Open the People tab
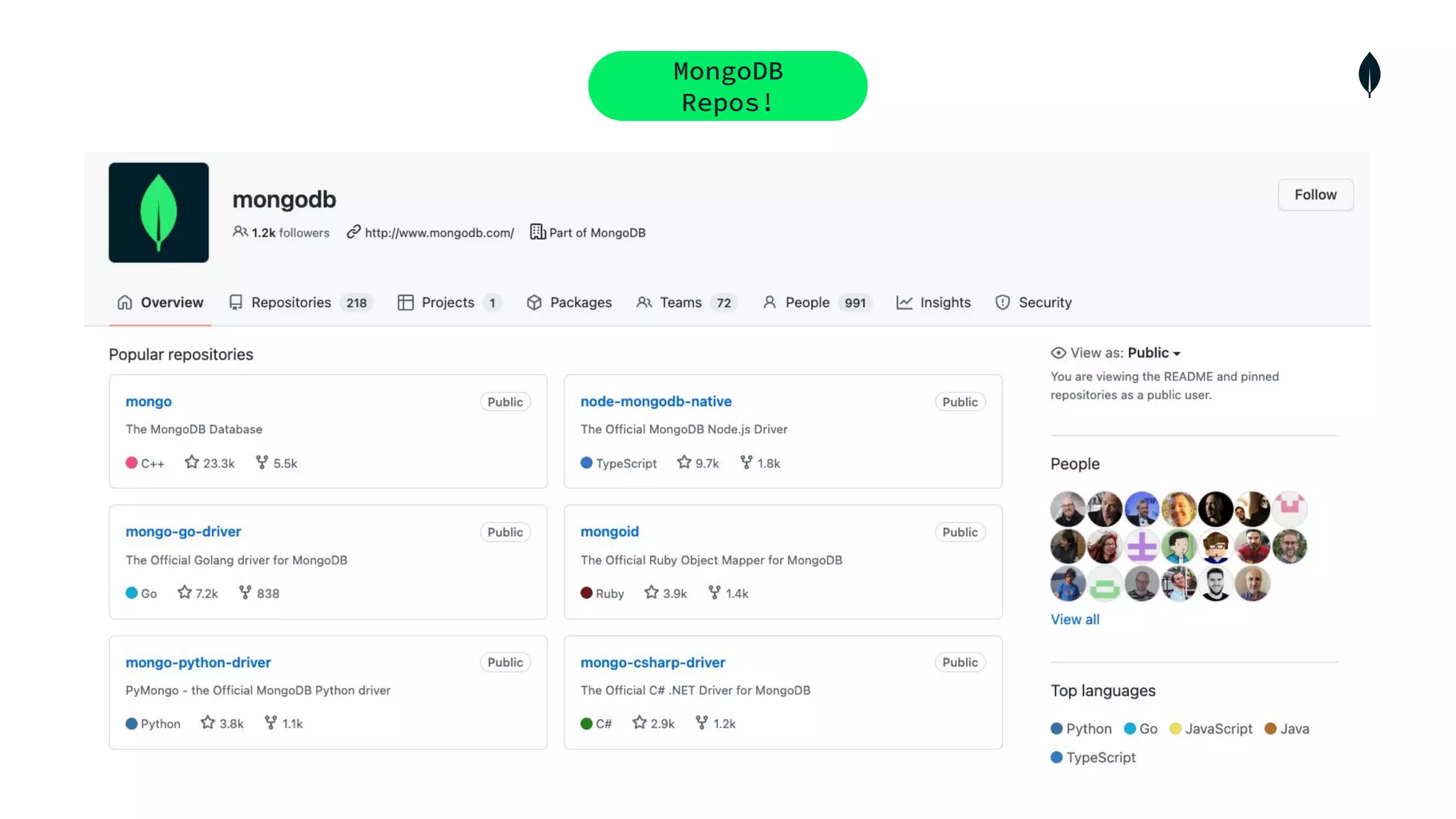The height and width of the screenshot is (819, 1456). 818,302
